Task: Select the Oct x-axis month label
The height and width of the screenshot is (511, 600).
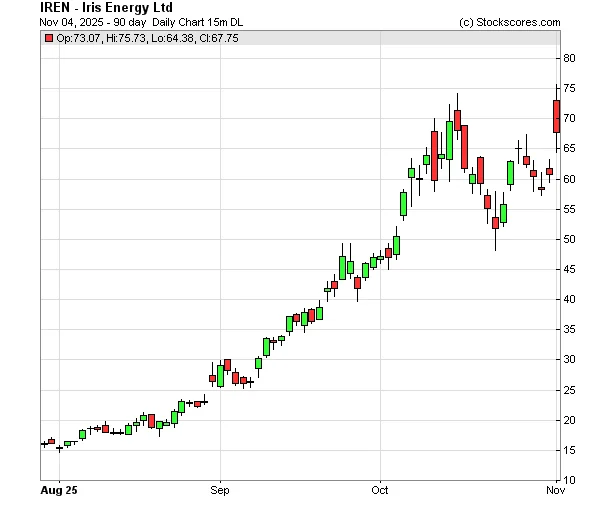Action: (x=379, y=491)
